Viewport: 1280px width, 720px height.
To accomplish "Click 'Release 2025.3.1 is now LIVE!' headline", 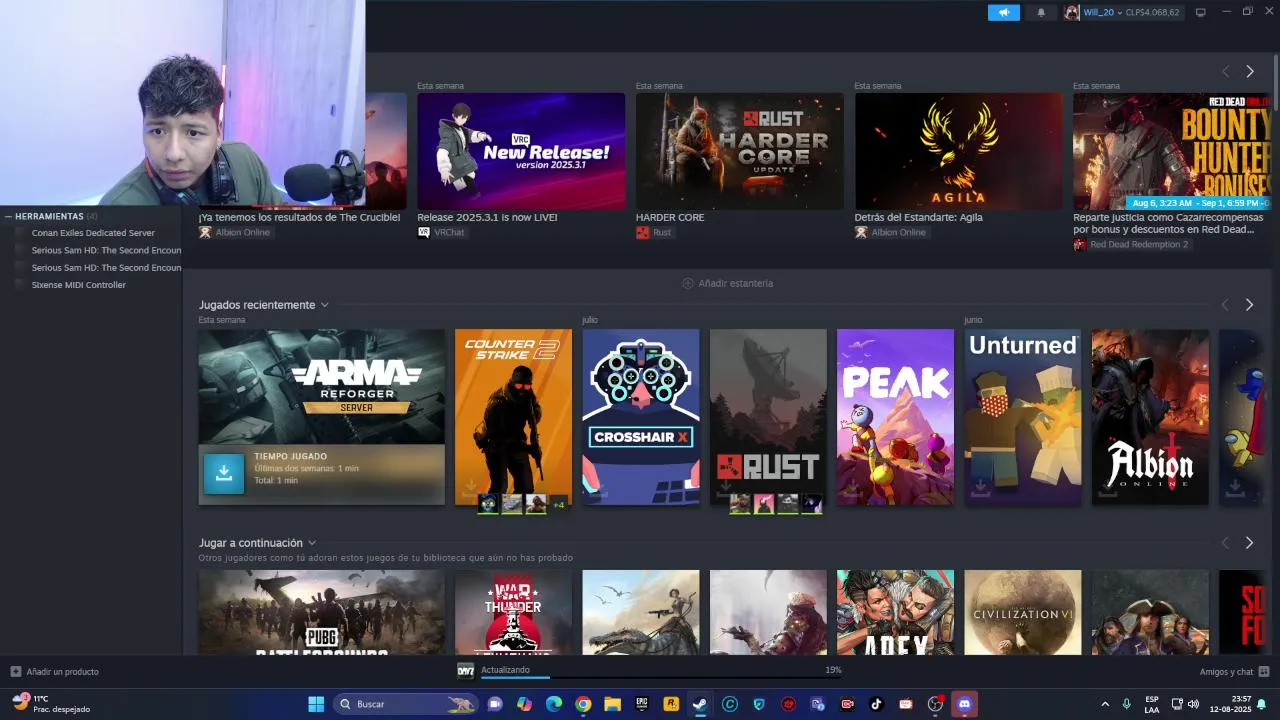I will point(487,217).
